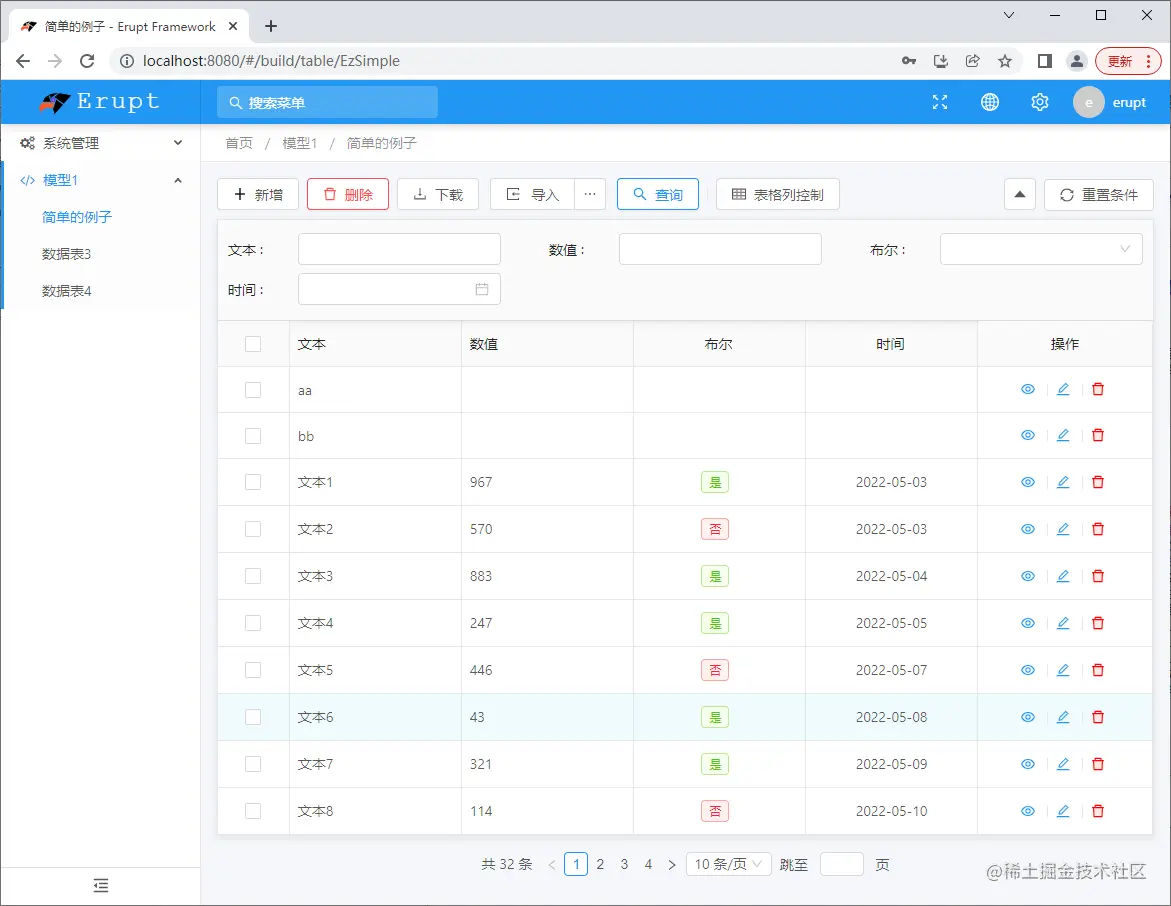Image resolution: width=1171 pixels, height=906 pixels.
Task: Check the row 文本3 checkbox
Action: [x=253, y=576]
